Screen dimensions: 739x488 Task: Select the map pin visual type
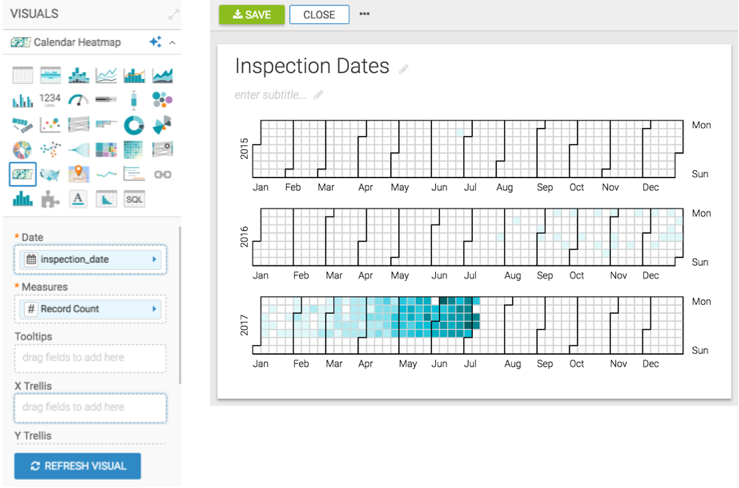(78, 174)
